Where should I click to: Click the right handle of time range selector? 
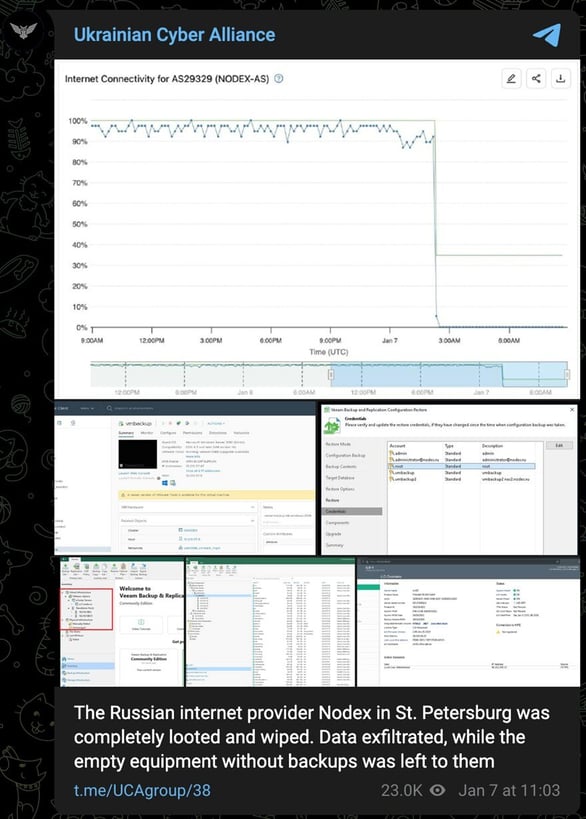pyautogui.click(x=567, y=374)
